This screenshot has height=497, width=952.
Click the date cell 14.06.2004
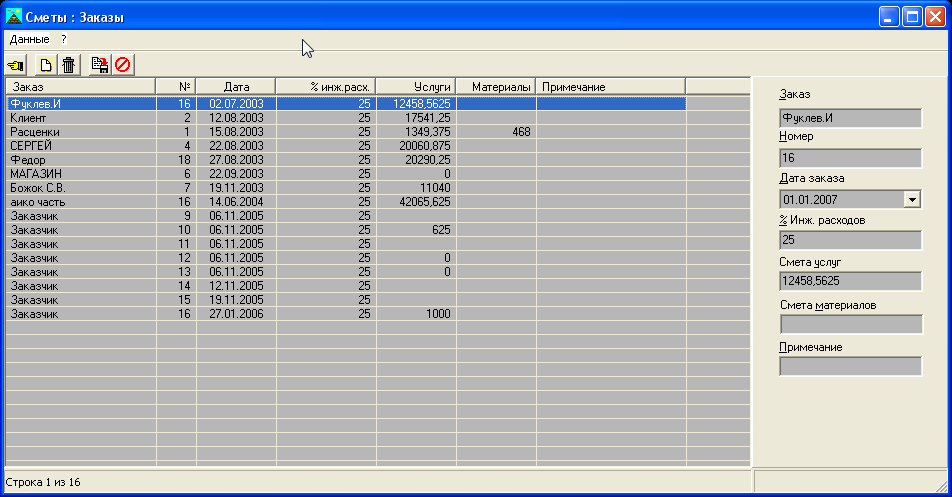click(236, 201)
